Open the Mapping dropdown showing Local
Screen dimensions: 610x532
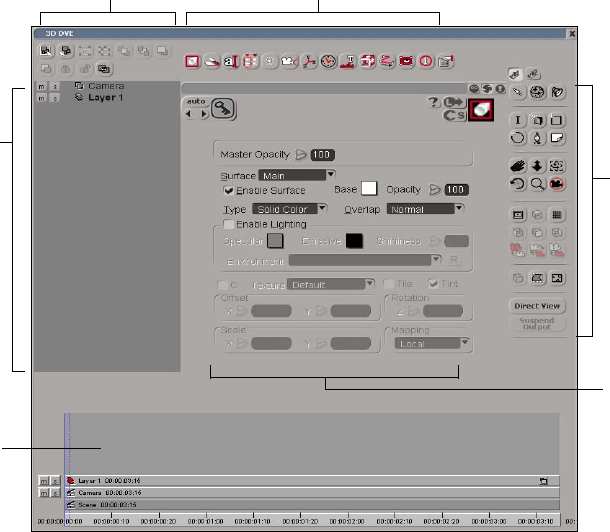tap(432, 344)
